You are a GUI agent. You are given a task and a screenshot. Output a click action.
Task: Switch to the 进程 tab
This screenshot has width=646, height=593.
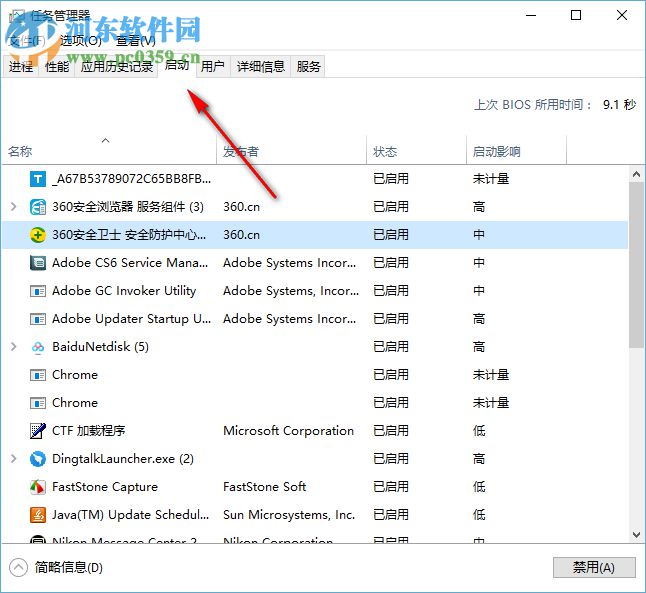coord(21,66)
